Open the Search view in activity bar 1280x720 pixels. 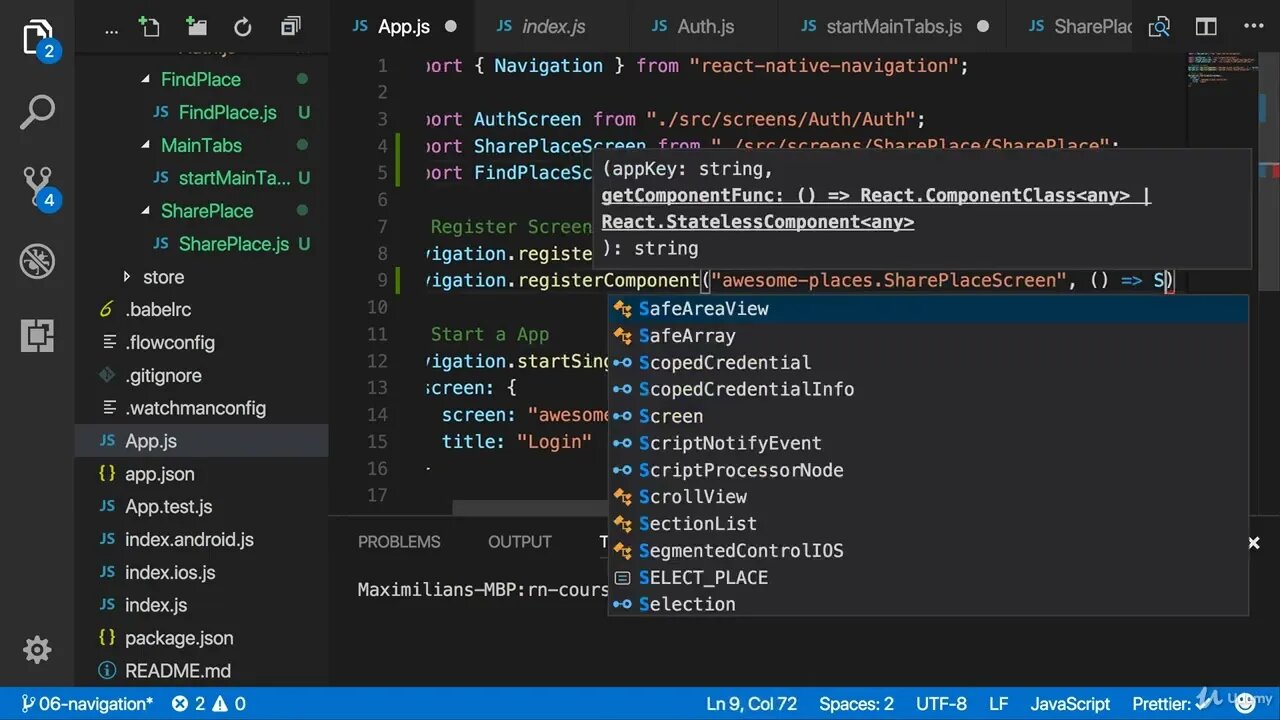37,112
